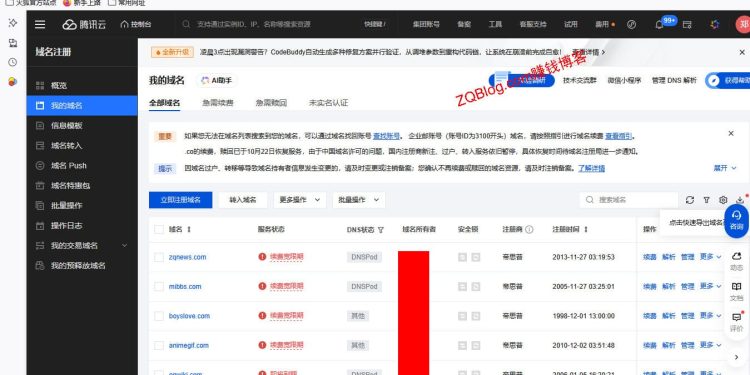Viewport: 750px width, 375px height.
Task: Open the colorful AI assistant header icon
Action: [x=715, y=24]
